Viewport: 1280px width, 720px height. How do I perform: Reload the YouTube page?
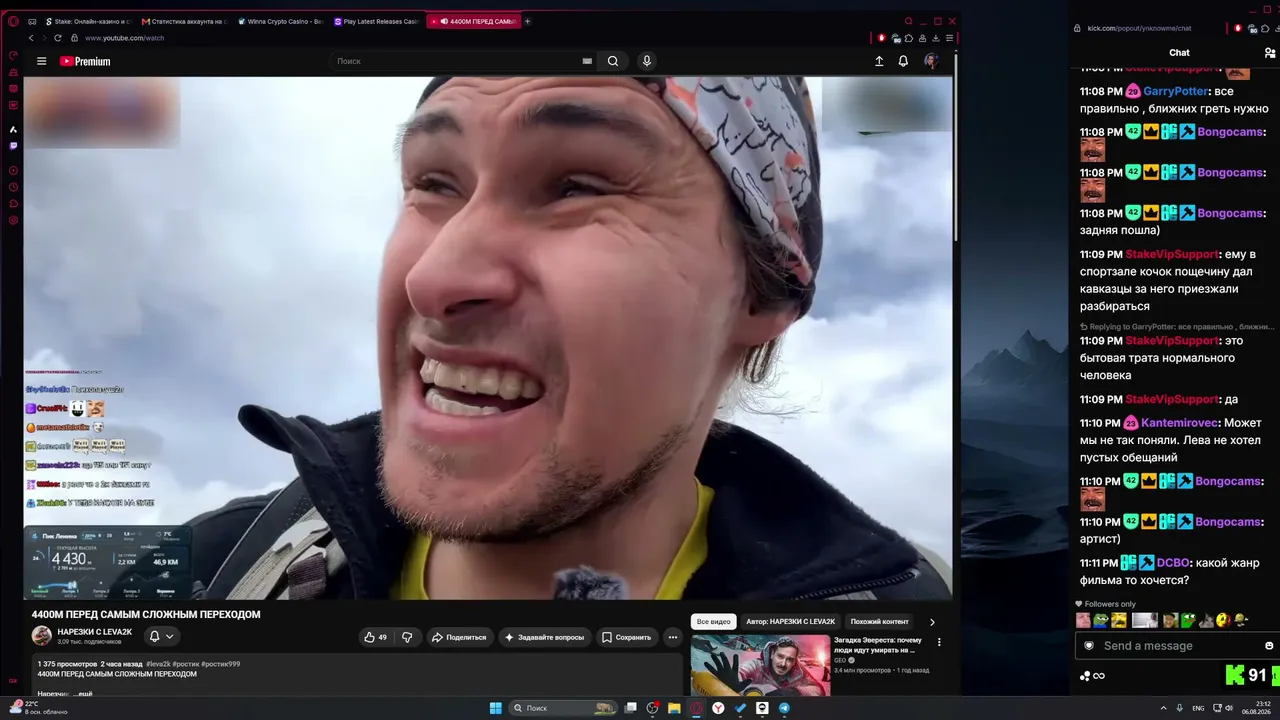(58, 38)
